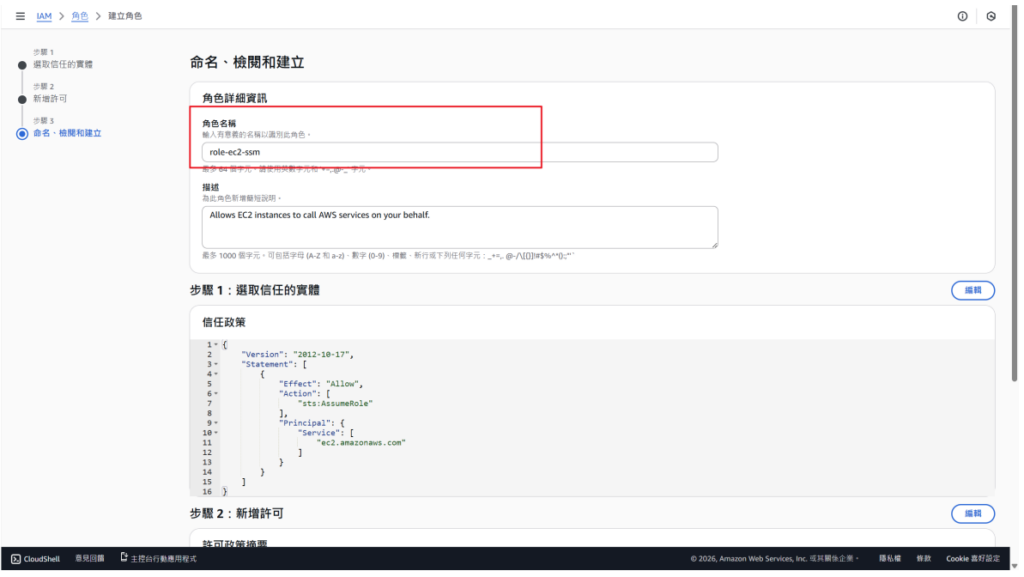The width and height of the screenshot is (1024, 577).
Task: Click the clock icon at top right
Action: pos(990,16)
